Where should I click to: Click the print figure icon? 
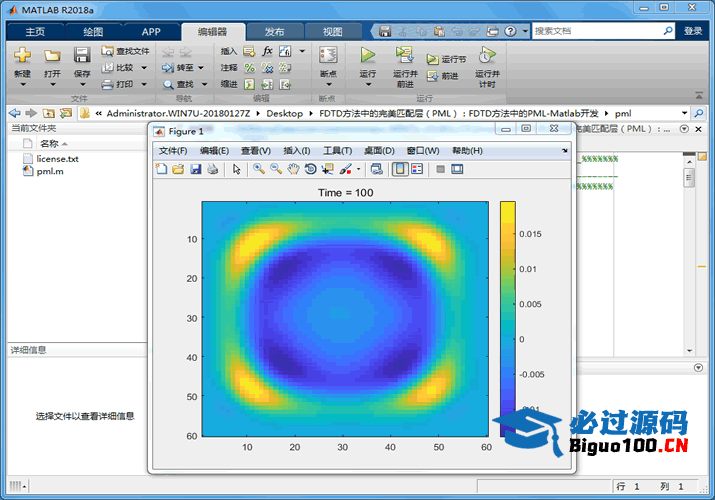tap(212, 169)
